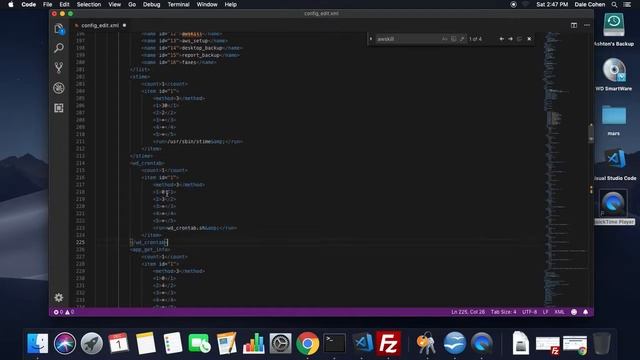640x360 pixels.
Task: Open Terminal from the Dock
Action: tap(335, 343)
